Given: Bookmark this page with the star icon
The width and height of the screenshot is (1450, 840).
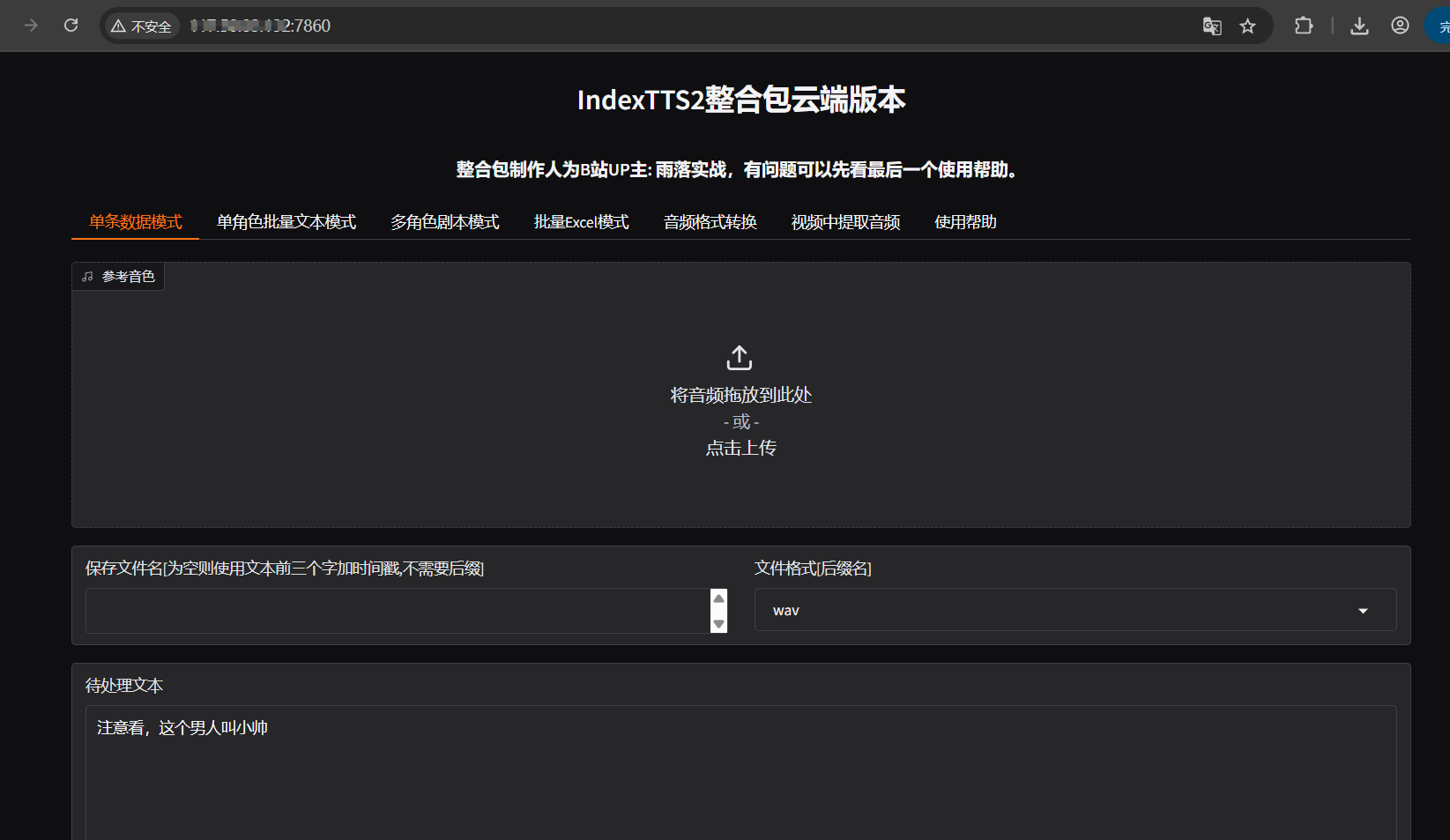Looking at the screenshot, I should 1247,26.
